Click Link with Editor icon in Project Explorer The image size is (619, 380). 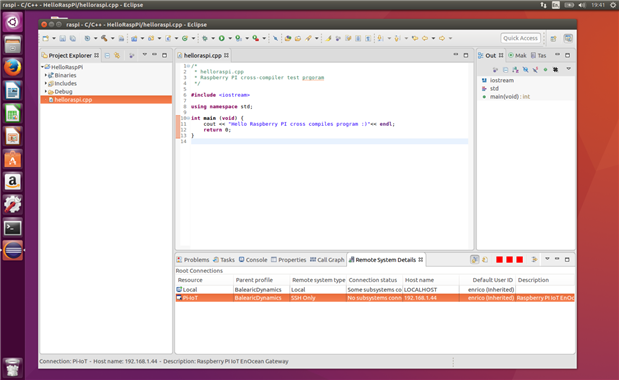(117, 55)
